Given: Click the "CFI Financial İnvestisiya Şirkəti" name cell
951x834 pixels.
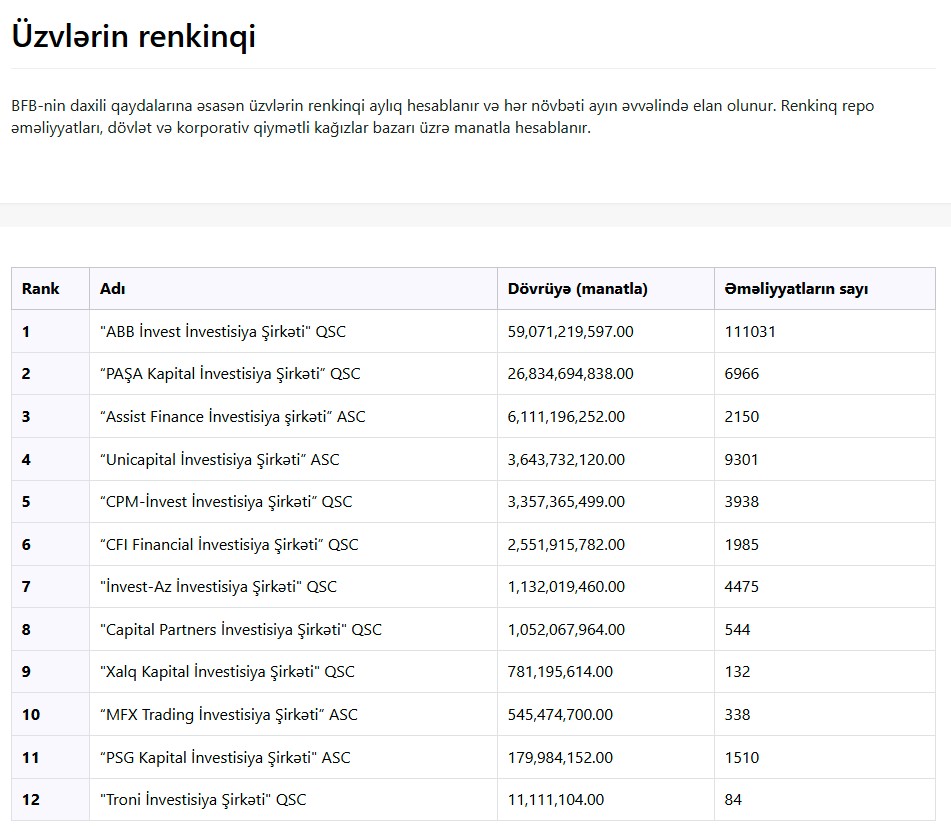Looking at the screenshot, I should [229, 545].
